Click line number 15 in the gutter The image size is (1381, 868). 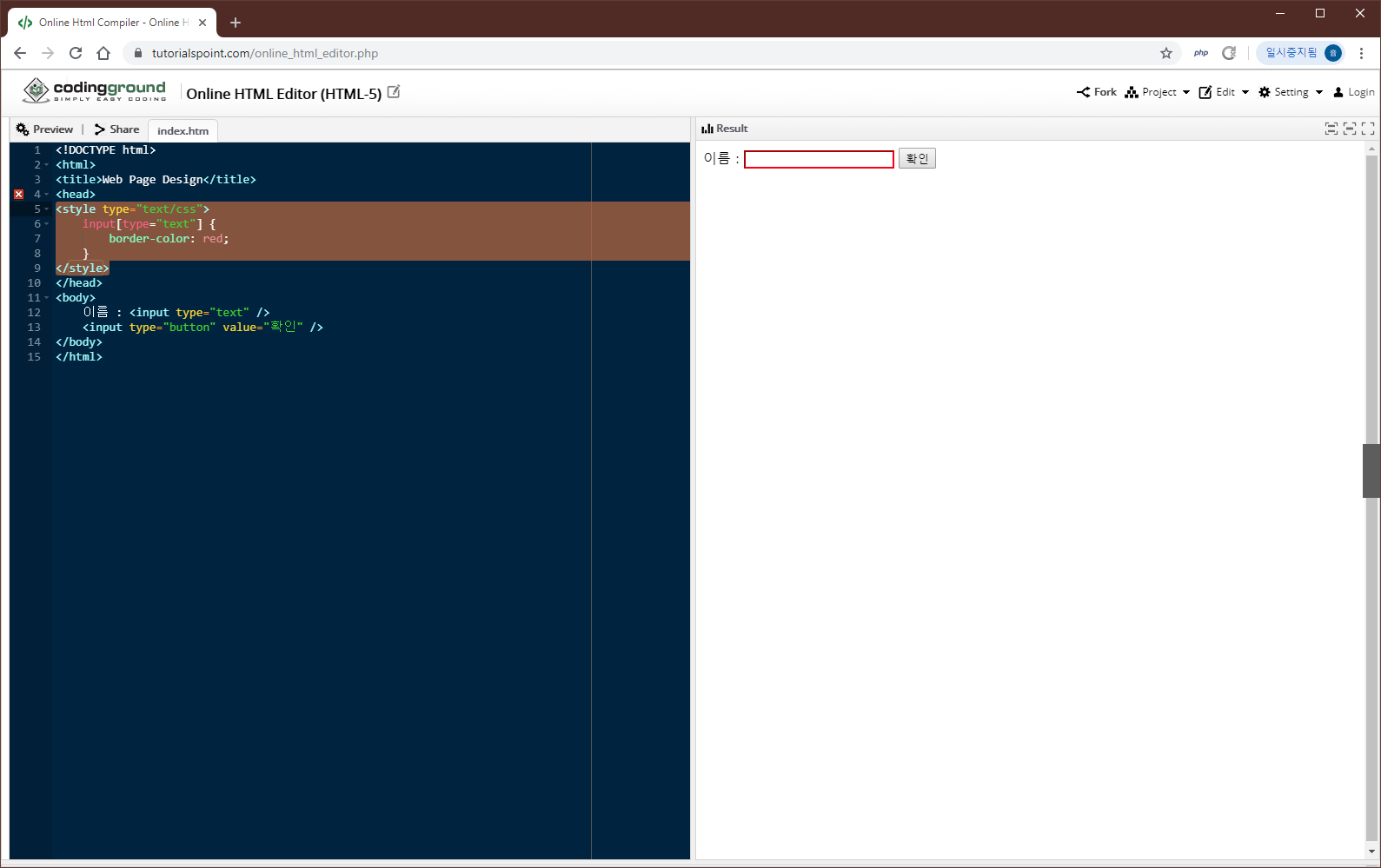34,357
